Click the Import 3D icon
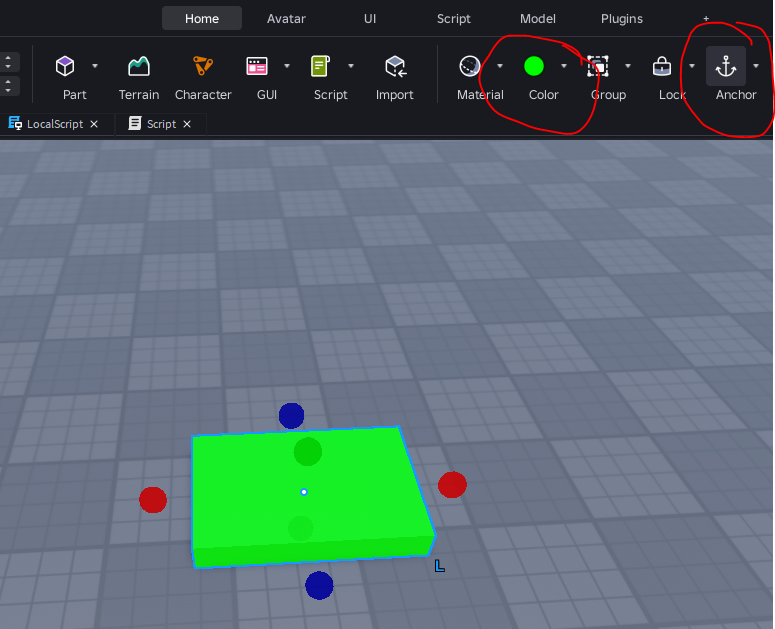This screenshot has height=629, width=775. (394, 66)
